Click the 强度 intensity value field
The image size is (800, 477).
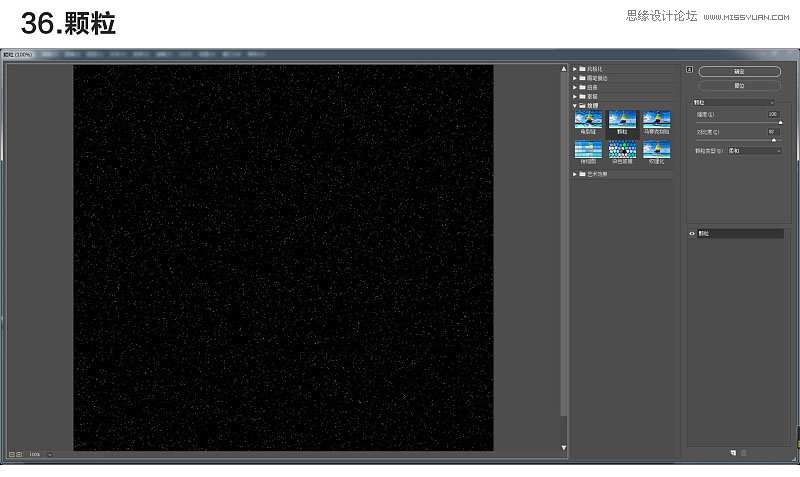tap(773, 114)
